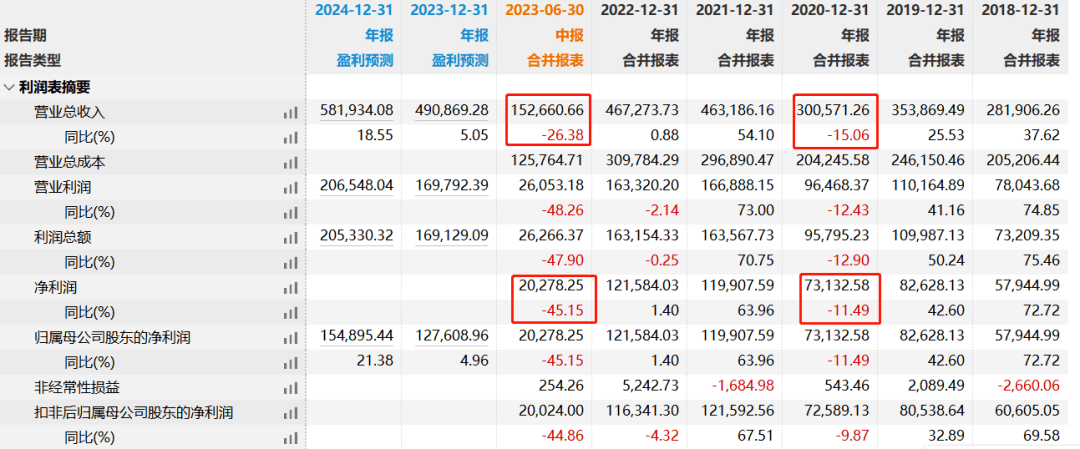Select the 2024-12-31 column header

(354, 11)
